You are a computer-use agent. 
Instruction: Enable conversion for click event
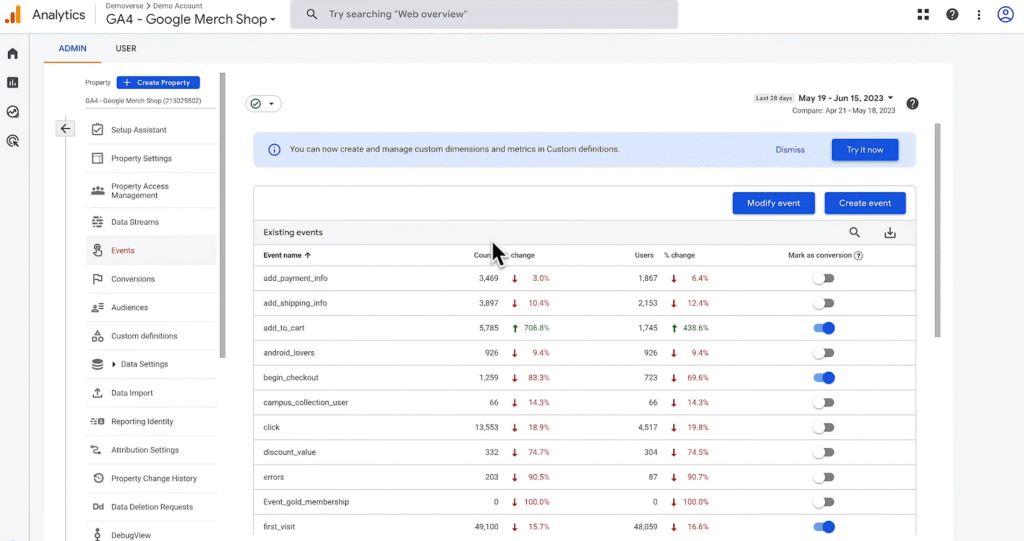[x=824, y=427]
